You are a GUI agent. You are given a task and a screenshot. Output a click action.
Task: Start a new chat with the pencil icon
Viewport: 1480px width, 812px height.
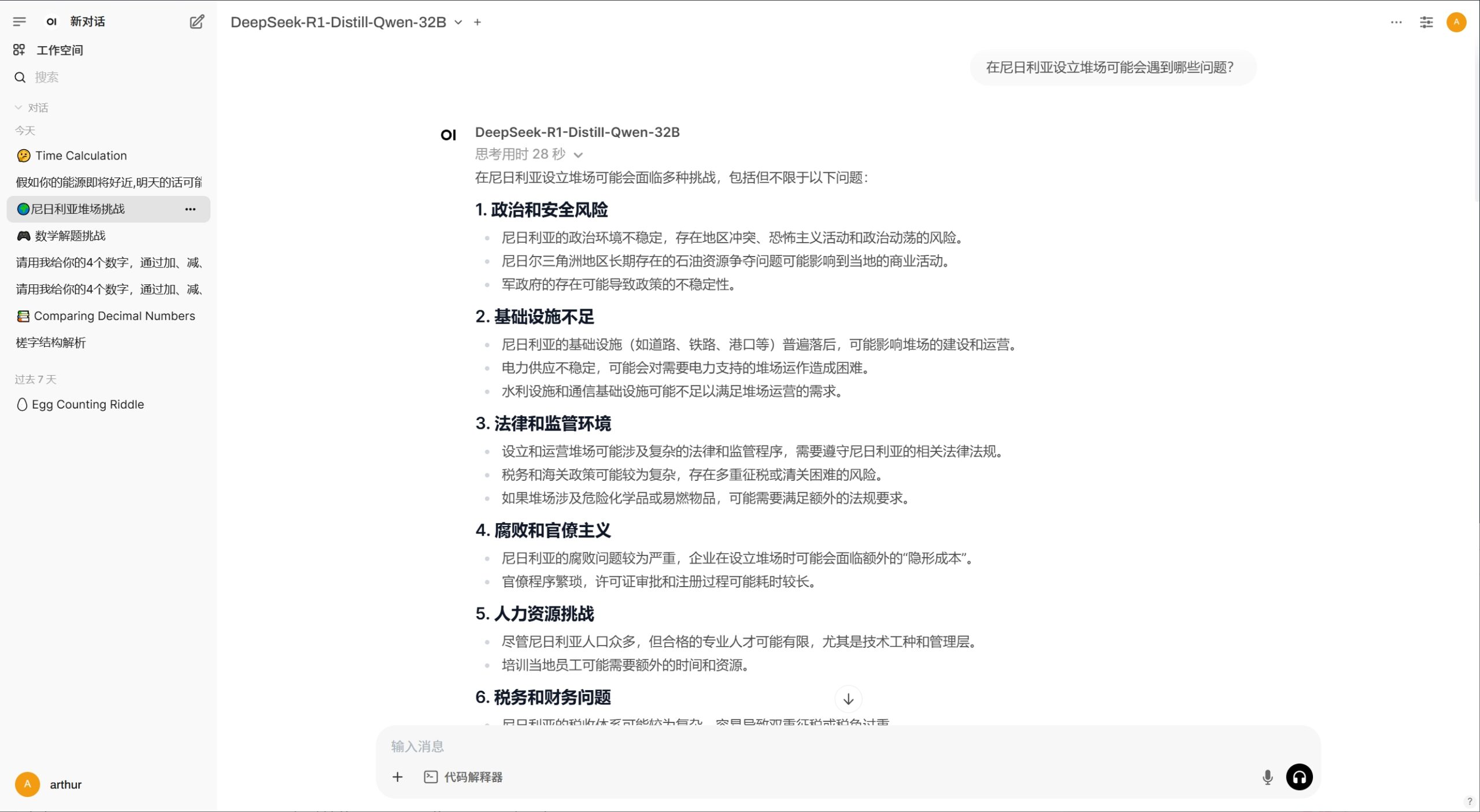tap(197, 22)
